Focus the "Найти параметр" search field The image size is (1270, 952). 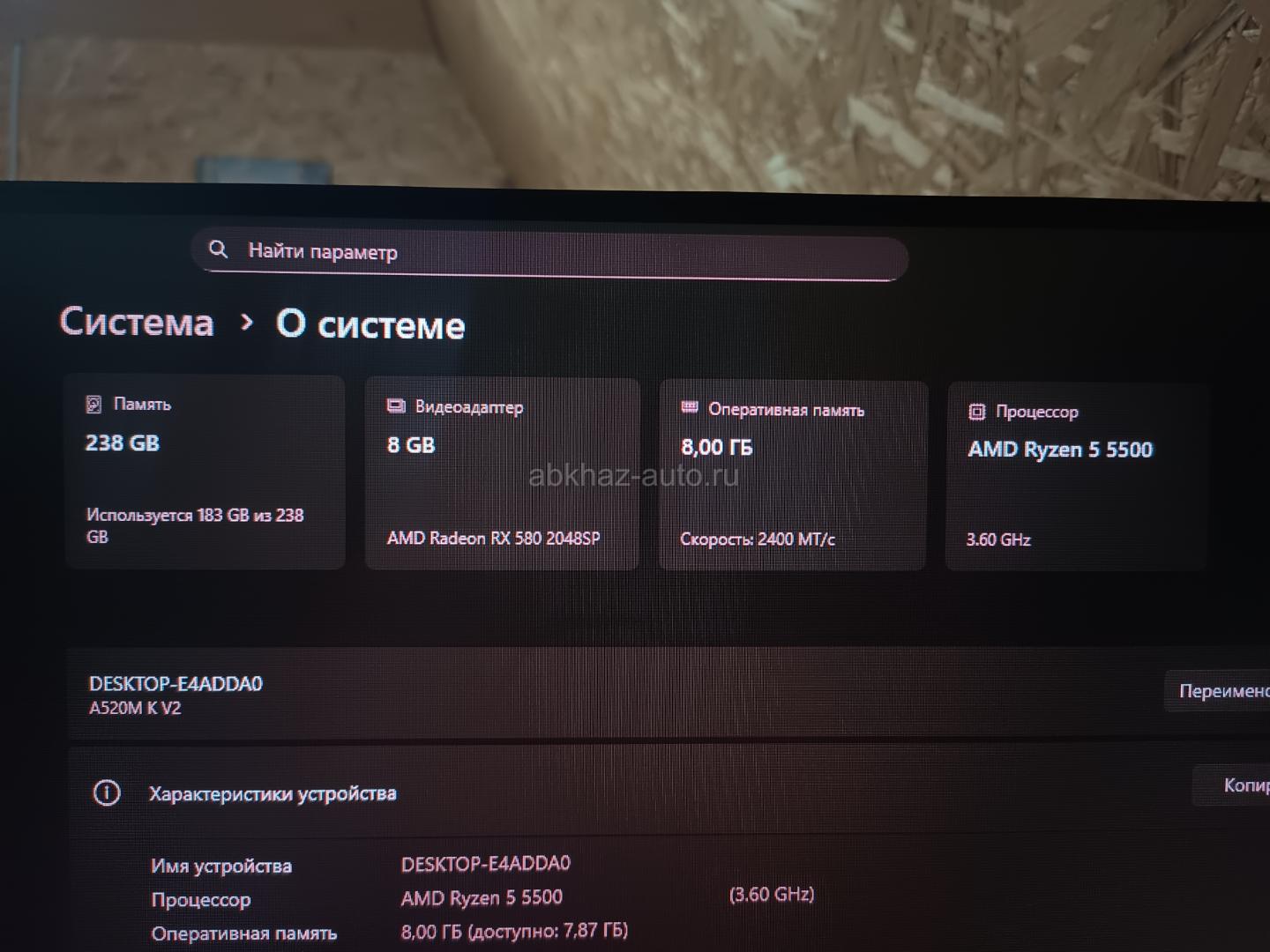tap(550, 255)
